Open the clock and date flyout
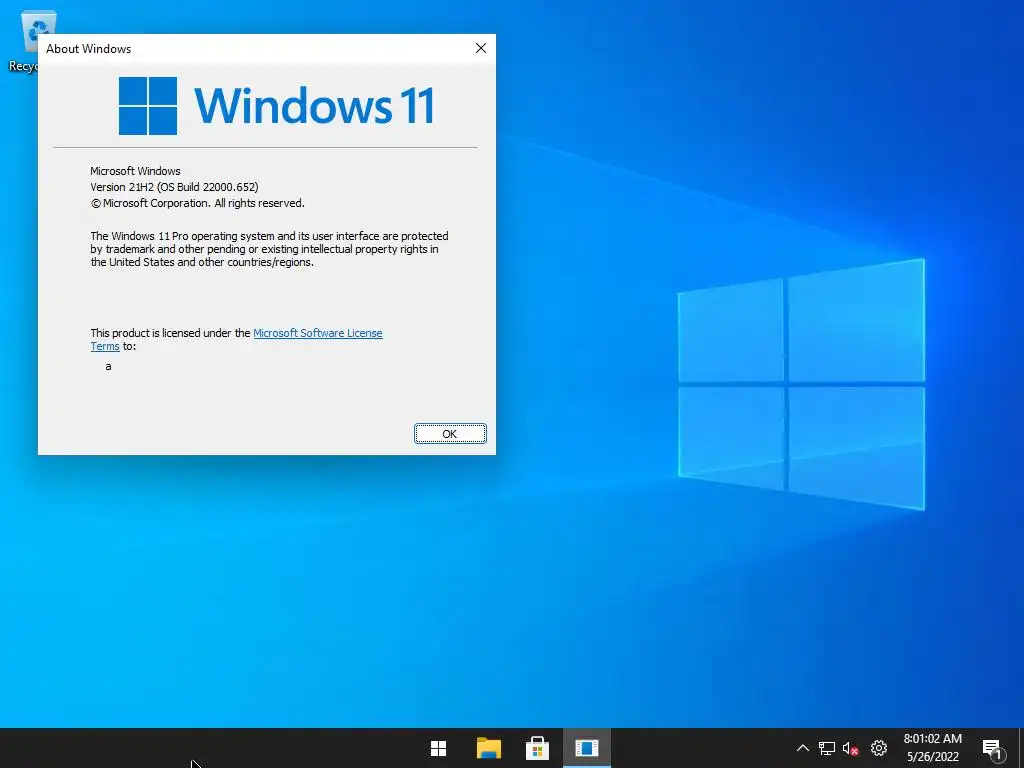The width and height of the screenshot is (1024, 768). [933, 748]
